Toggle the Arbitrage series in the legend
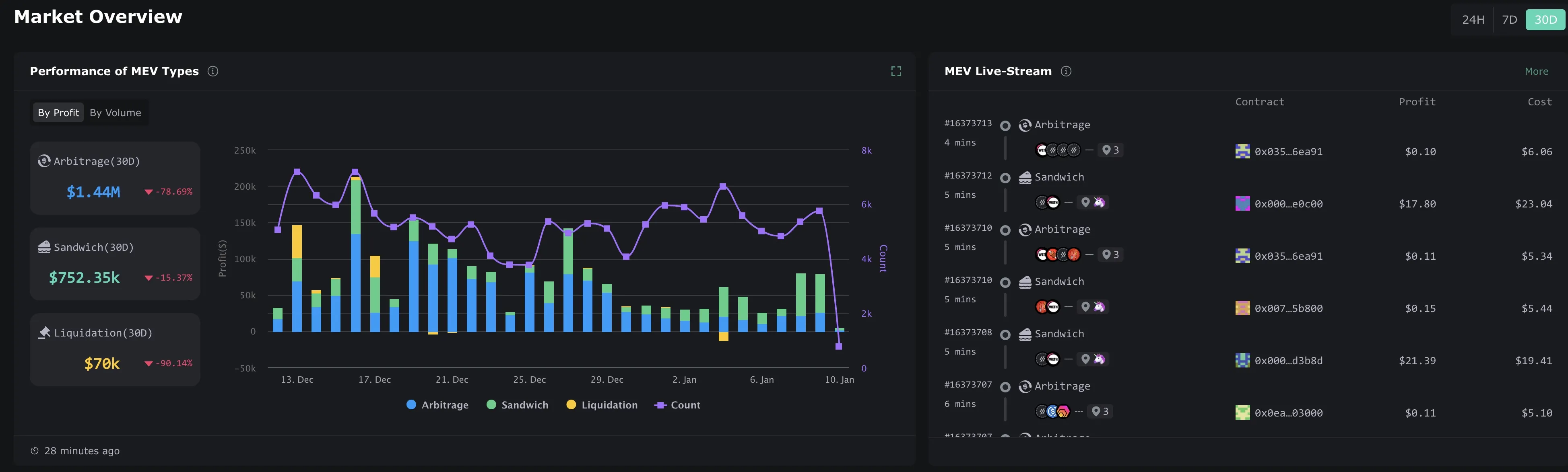1568x472 pixels. pyautogui.click(x=437, y=405)
